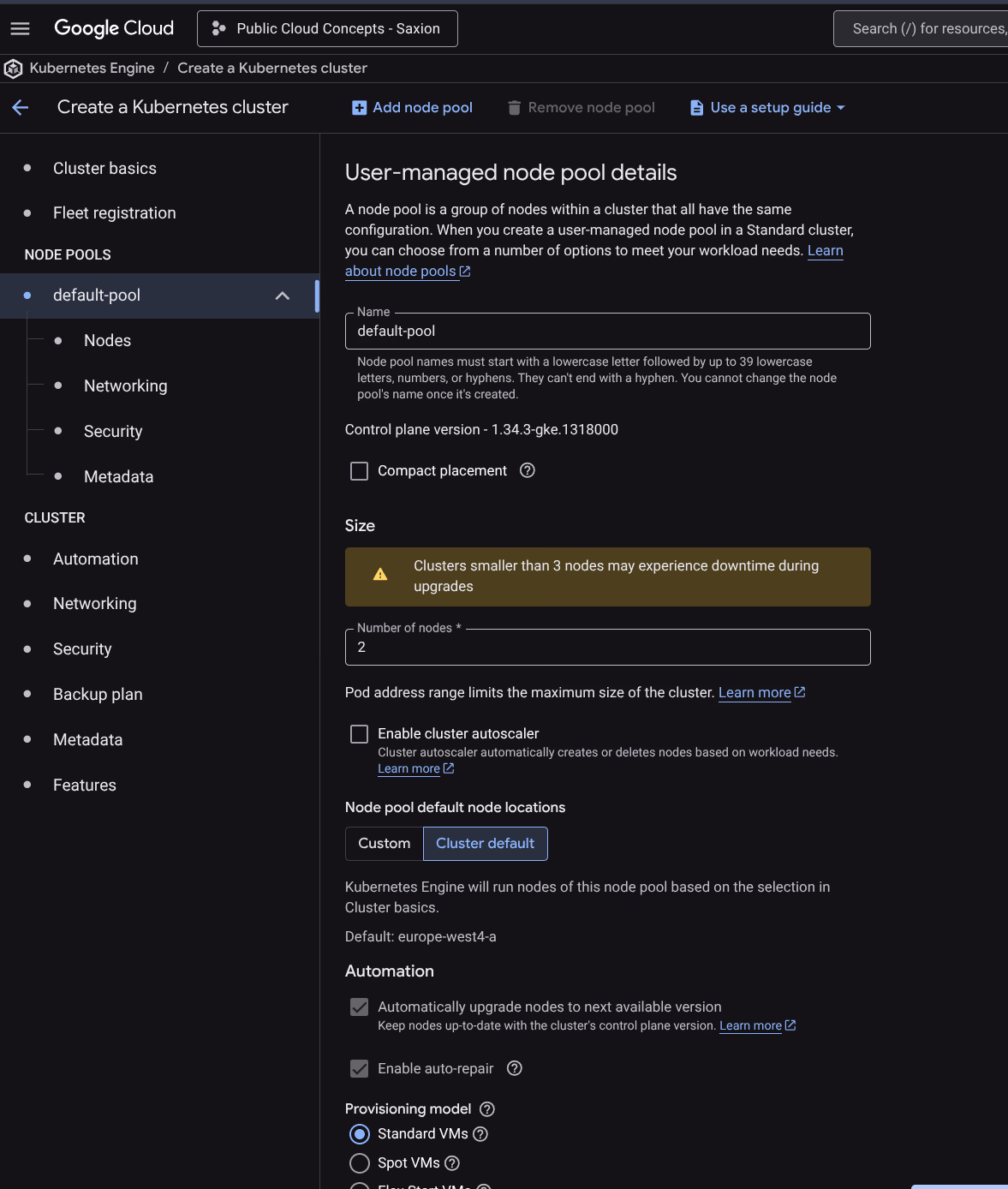Open the project picker for Public Cloud Concepts
Screen dimensions: 1008x1189
[326, 27]
